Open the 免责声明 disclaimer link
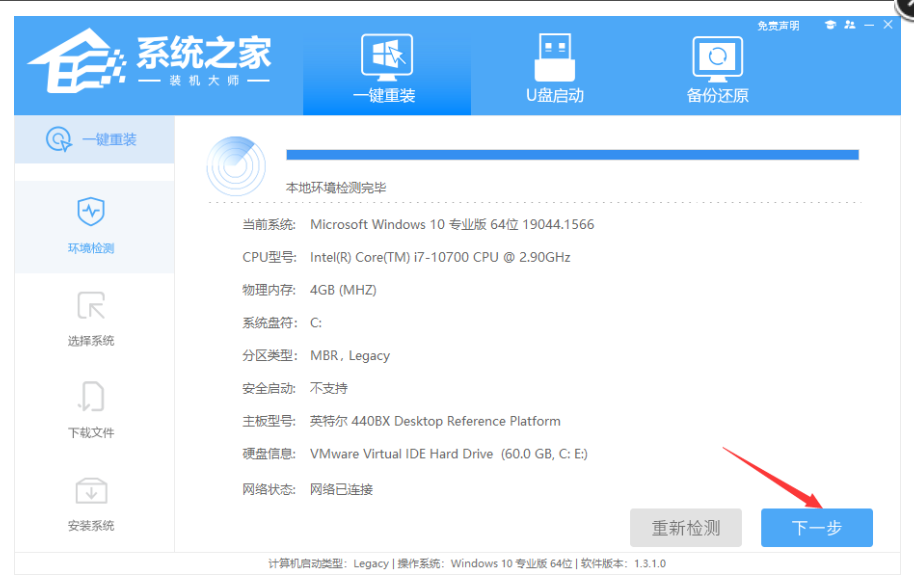 [778, 26]
